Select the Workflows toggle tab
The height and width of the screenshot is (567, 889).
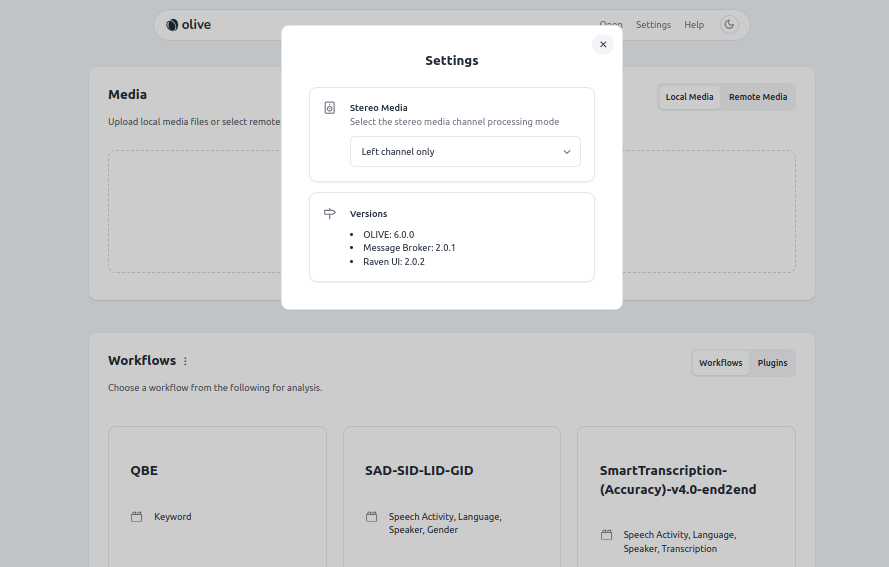[720, 363]
